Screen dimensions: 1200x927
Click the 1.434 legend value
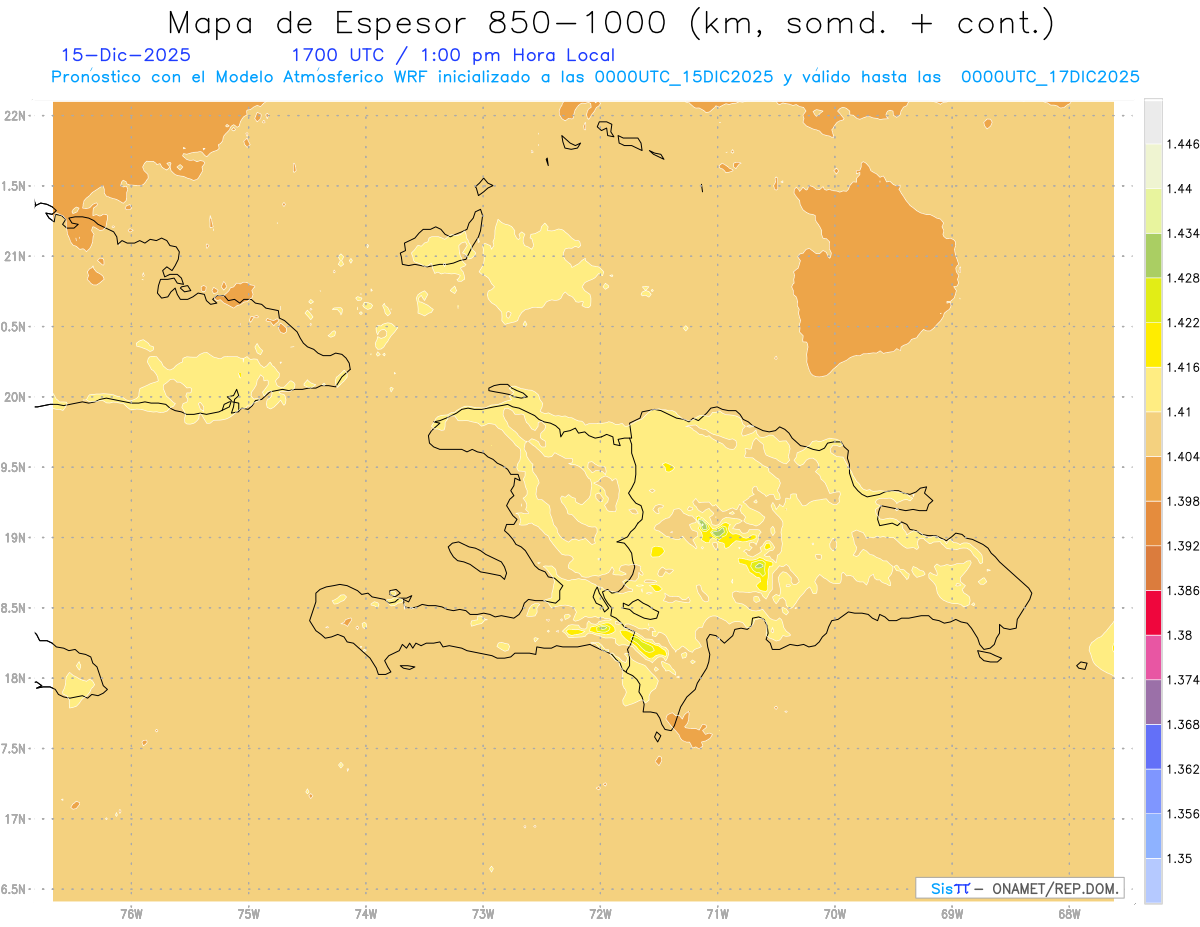coord(1183,233)
